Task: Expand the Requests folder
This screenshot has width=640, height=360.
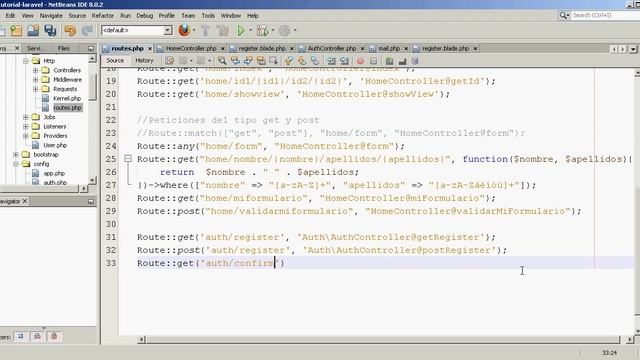Action: (36, 89)
